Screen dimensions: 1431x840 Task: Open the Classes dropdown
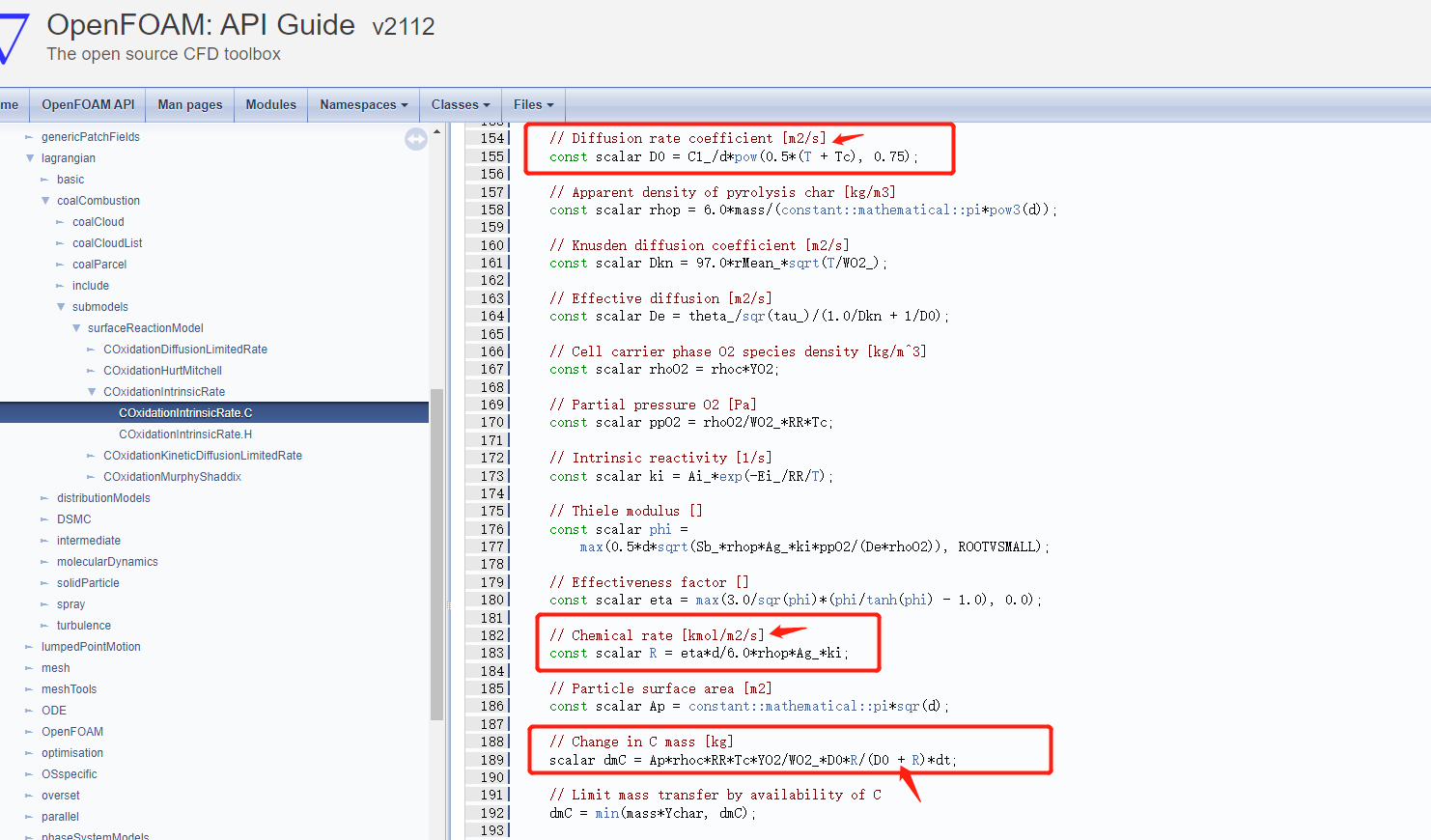(x=460, y=104)
